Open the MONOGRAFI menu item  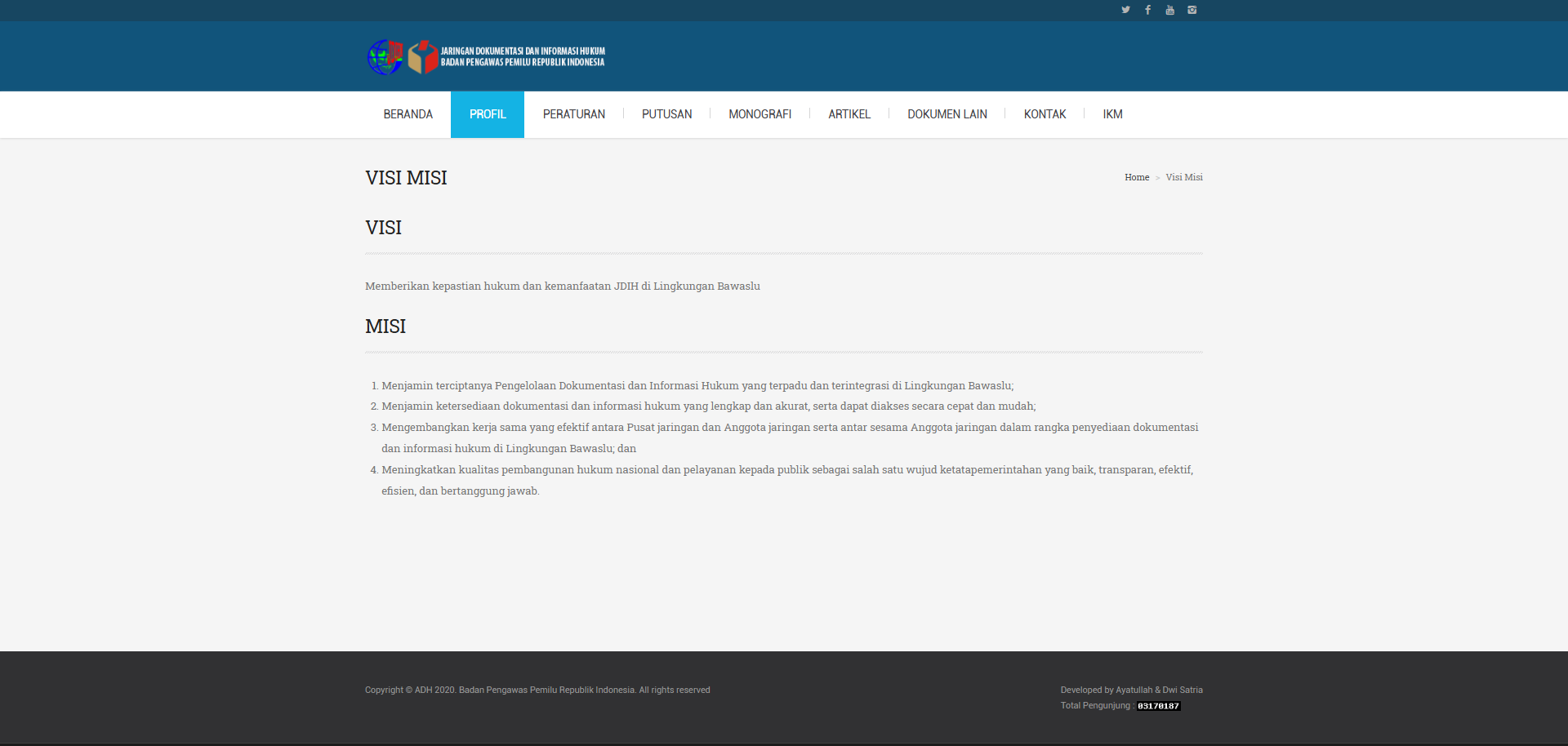coord(759,114)
